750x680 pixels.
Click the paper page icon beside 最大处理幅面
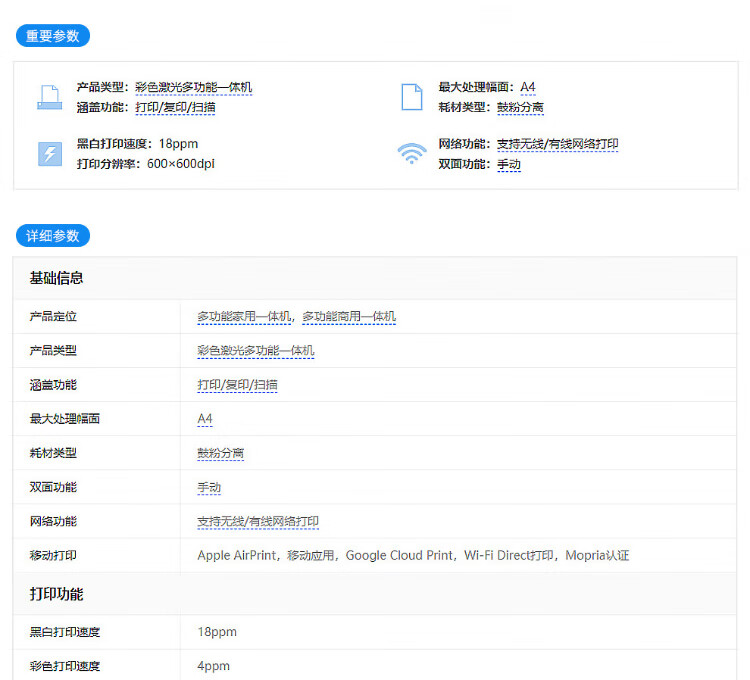coord(411,97)
